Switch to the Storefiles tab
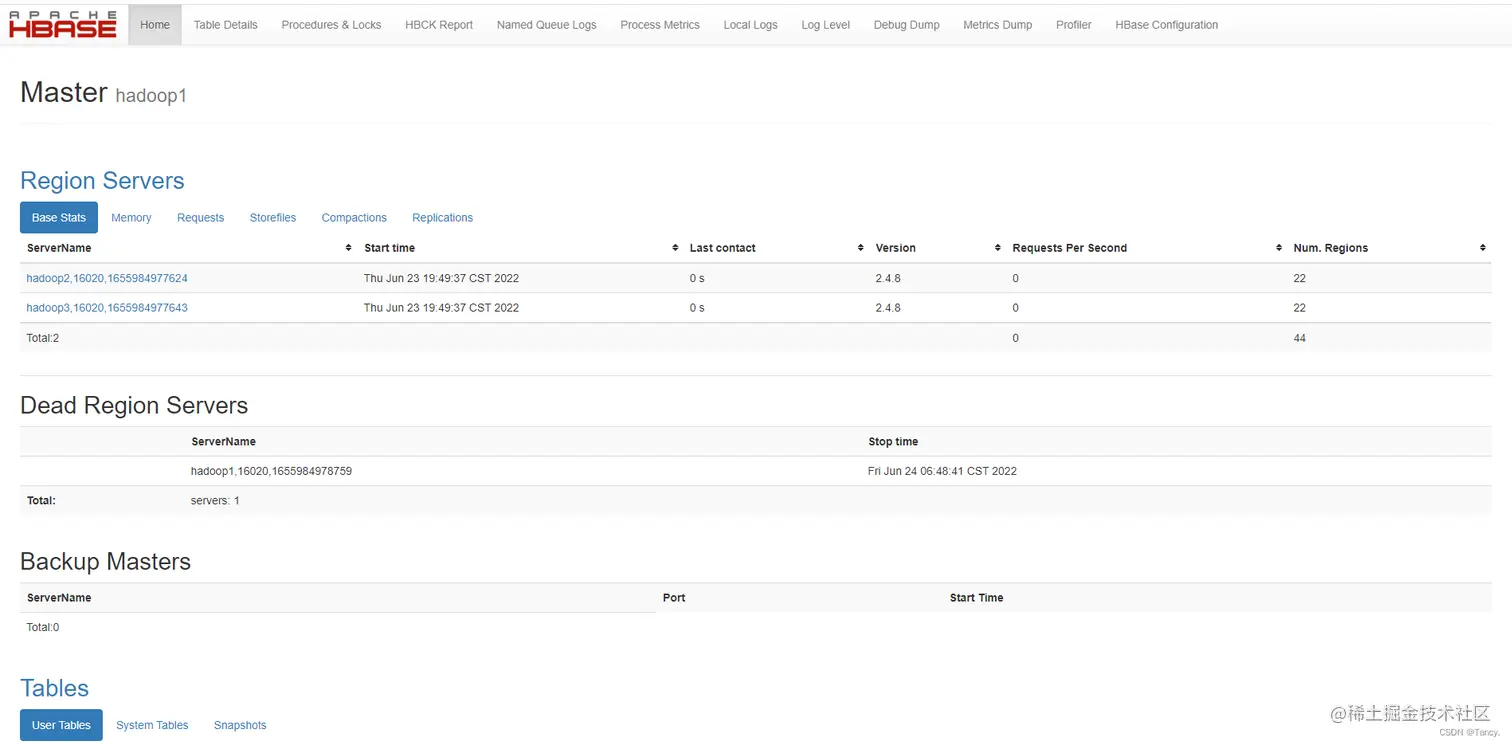 [273, 217]
